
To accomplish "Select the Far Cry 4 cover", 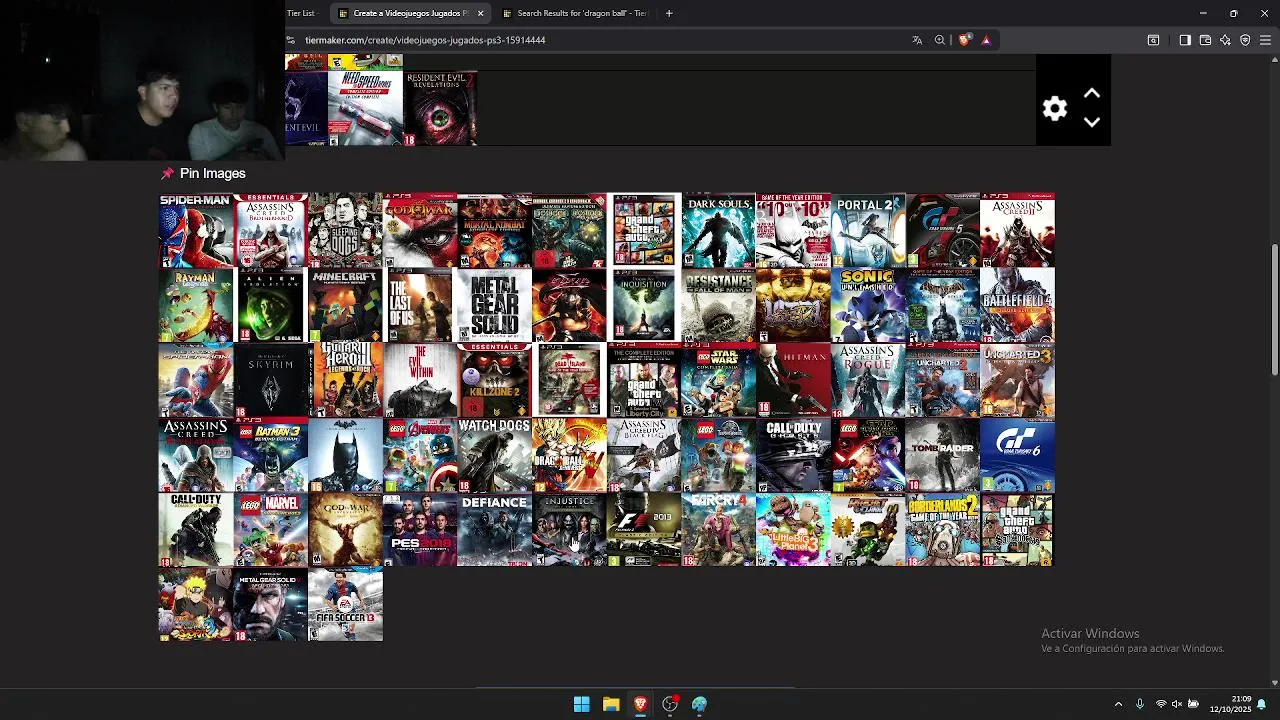I will click(x=718, y=530).
